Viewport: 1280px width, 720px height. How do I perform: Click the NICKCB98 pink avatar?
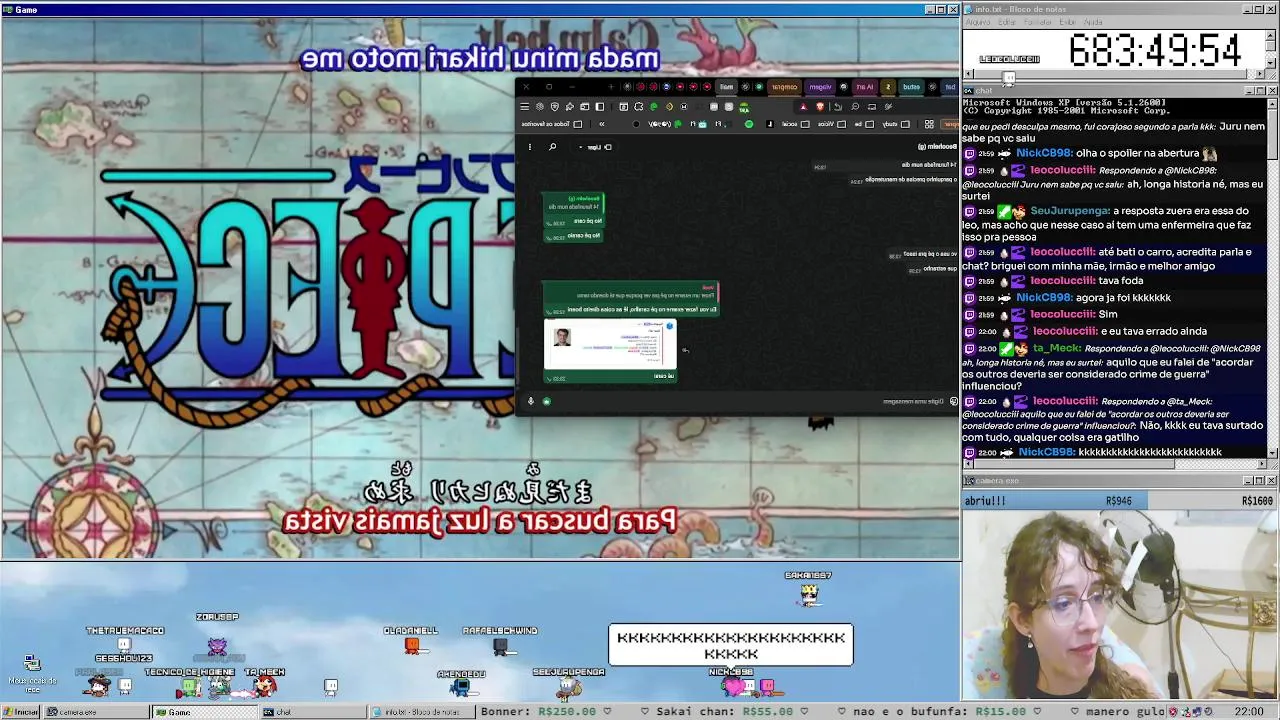(x=733, y=687)
